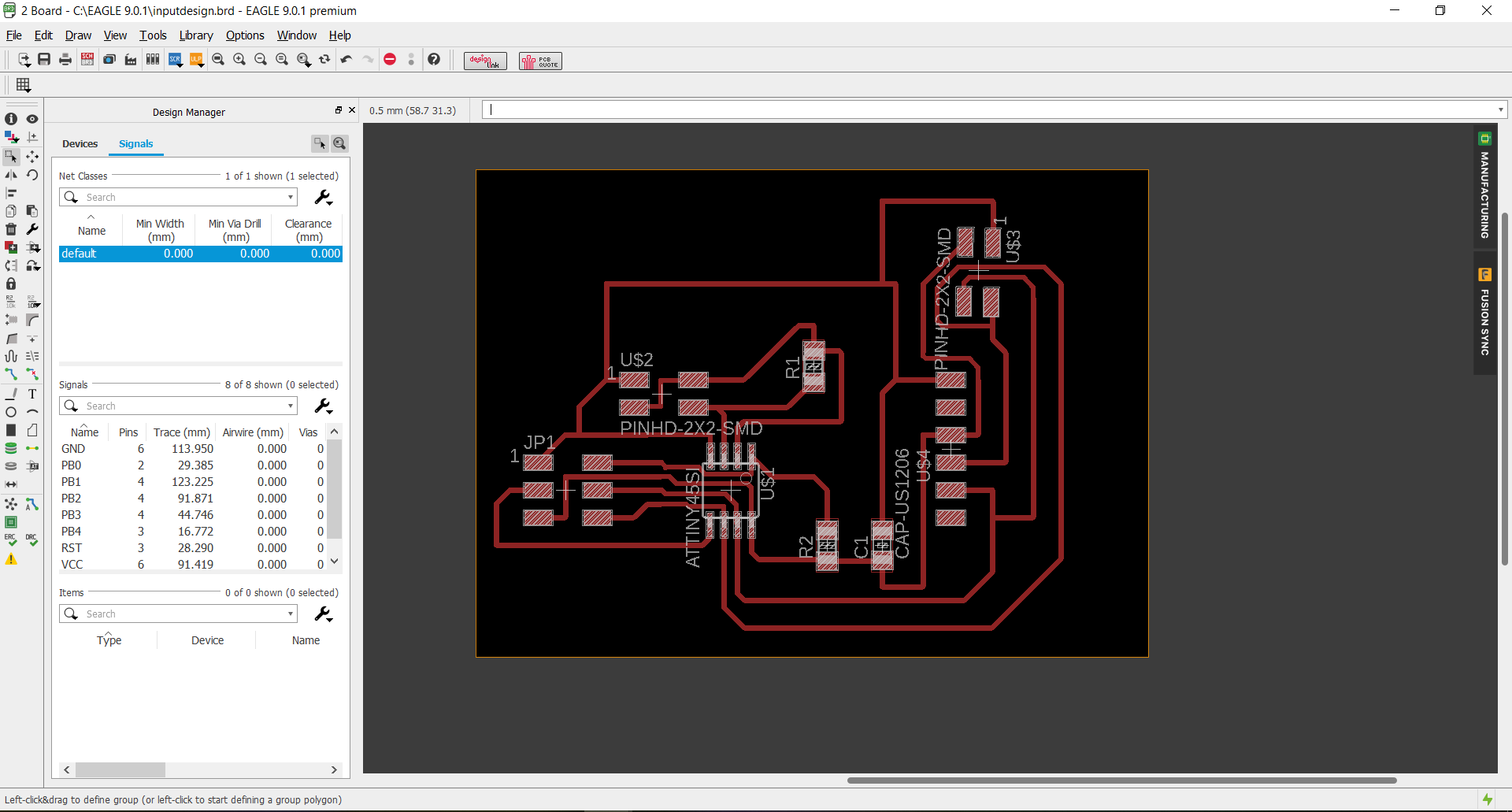The width and height of the screenshot is (1512, 812).
Task: Toggle zoom-to-selection icon in Design Manager
Action: (339, 143)
